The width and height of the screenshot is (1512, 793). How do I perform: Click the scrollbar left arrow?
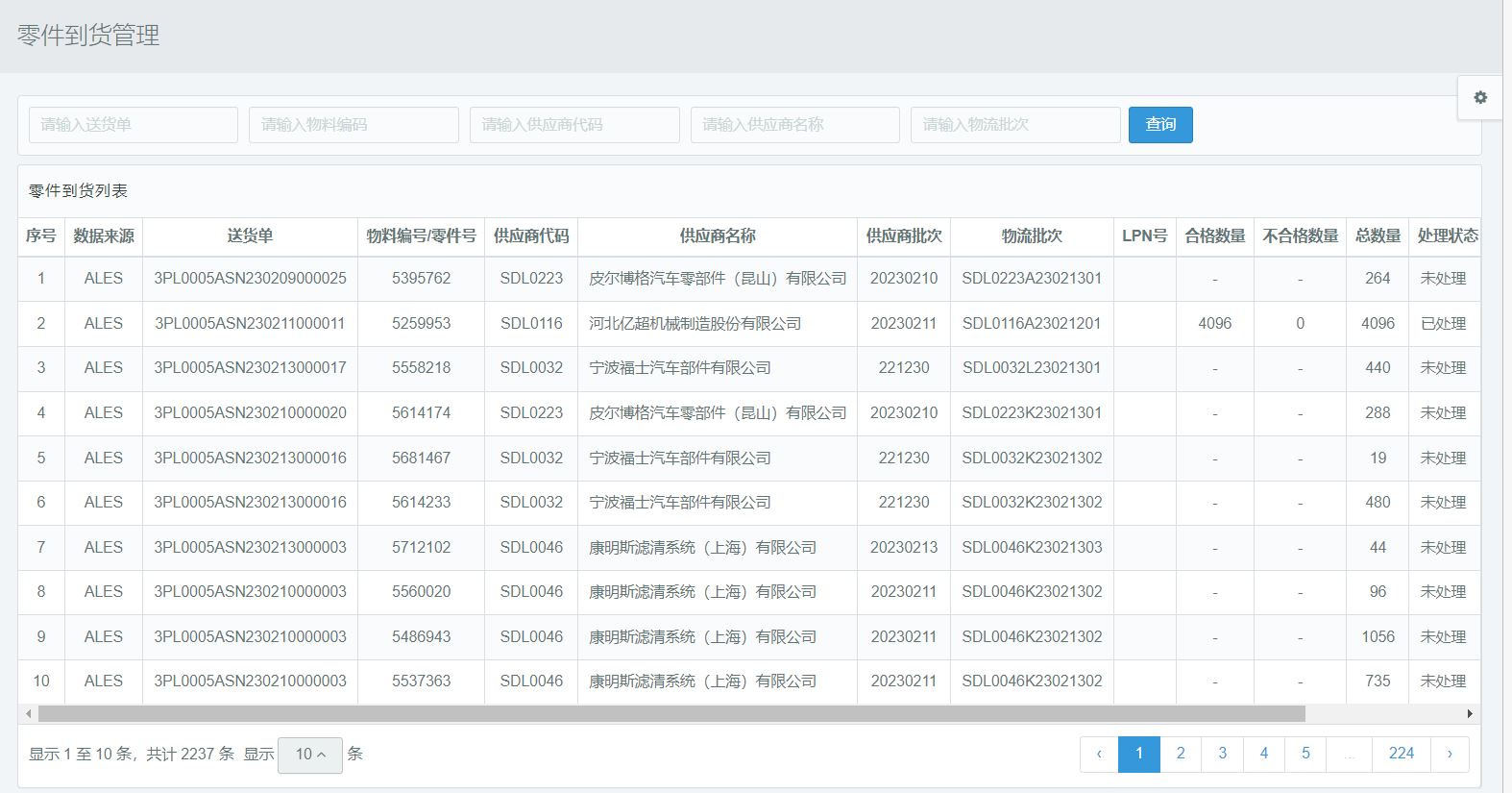(x=29, y=714)
